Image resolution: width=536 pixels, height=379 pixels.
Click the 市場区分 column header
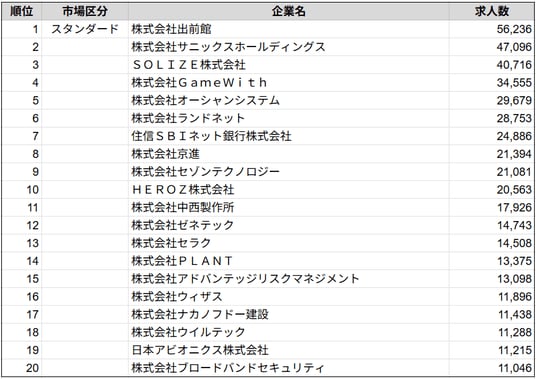pyautogui.click(x=85, y=12)
